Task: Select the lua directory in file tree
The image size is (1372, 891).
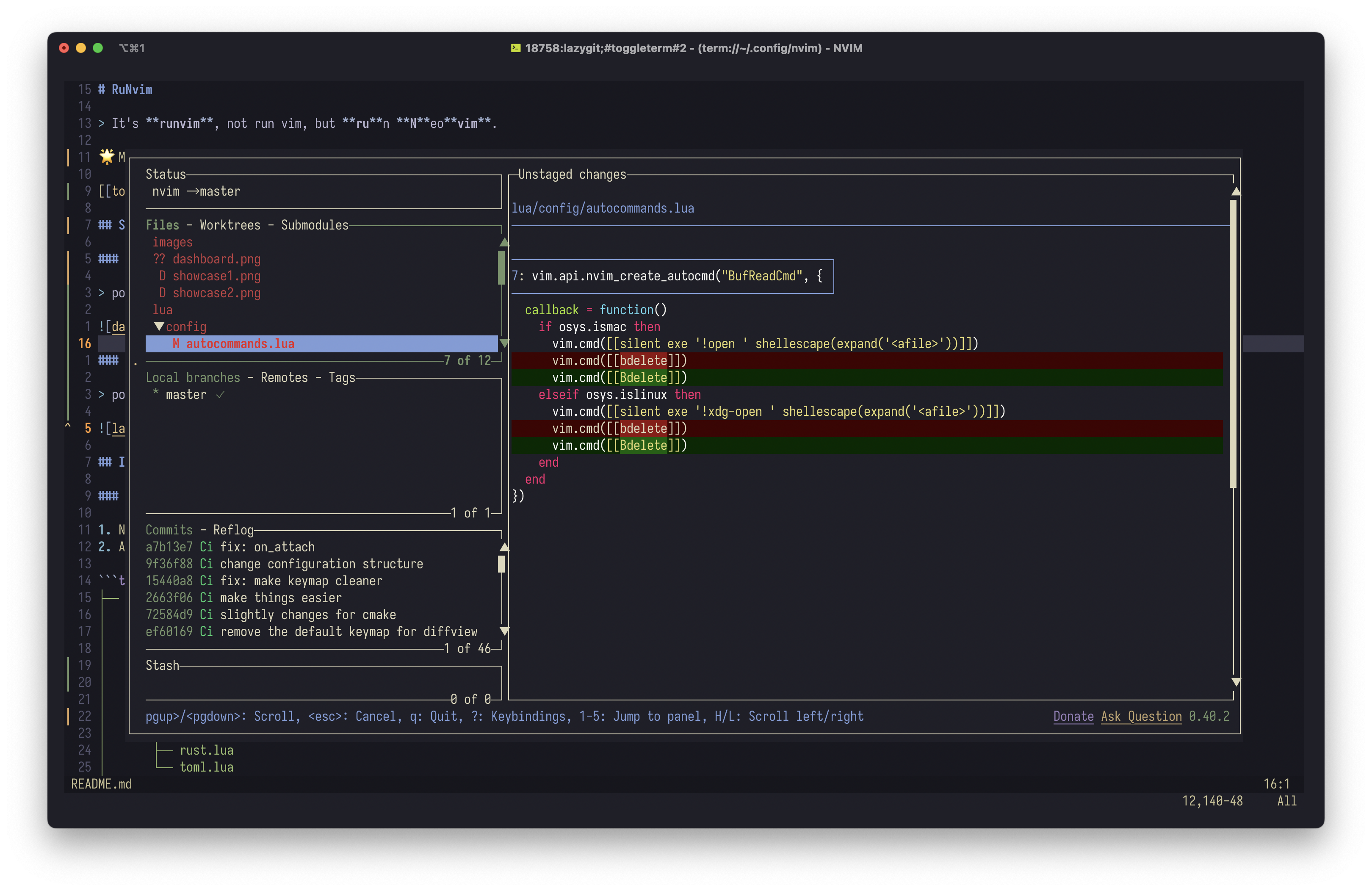Action: click(x=163, y=310)
